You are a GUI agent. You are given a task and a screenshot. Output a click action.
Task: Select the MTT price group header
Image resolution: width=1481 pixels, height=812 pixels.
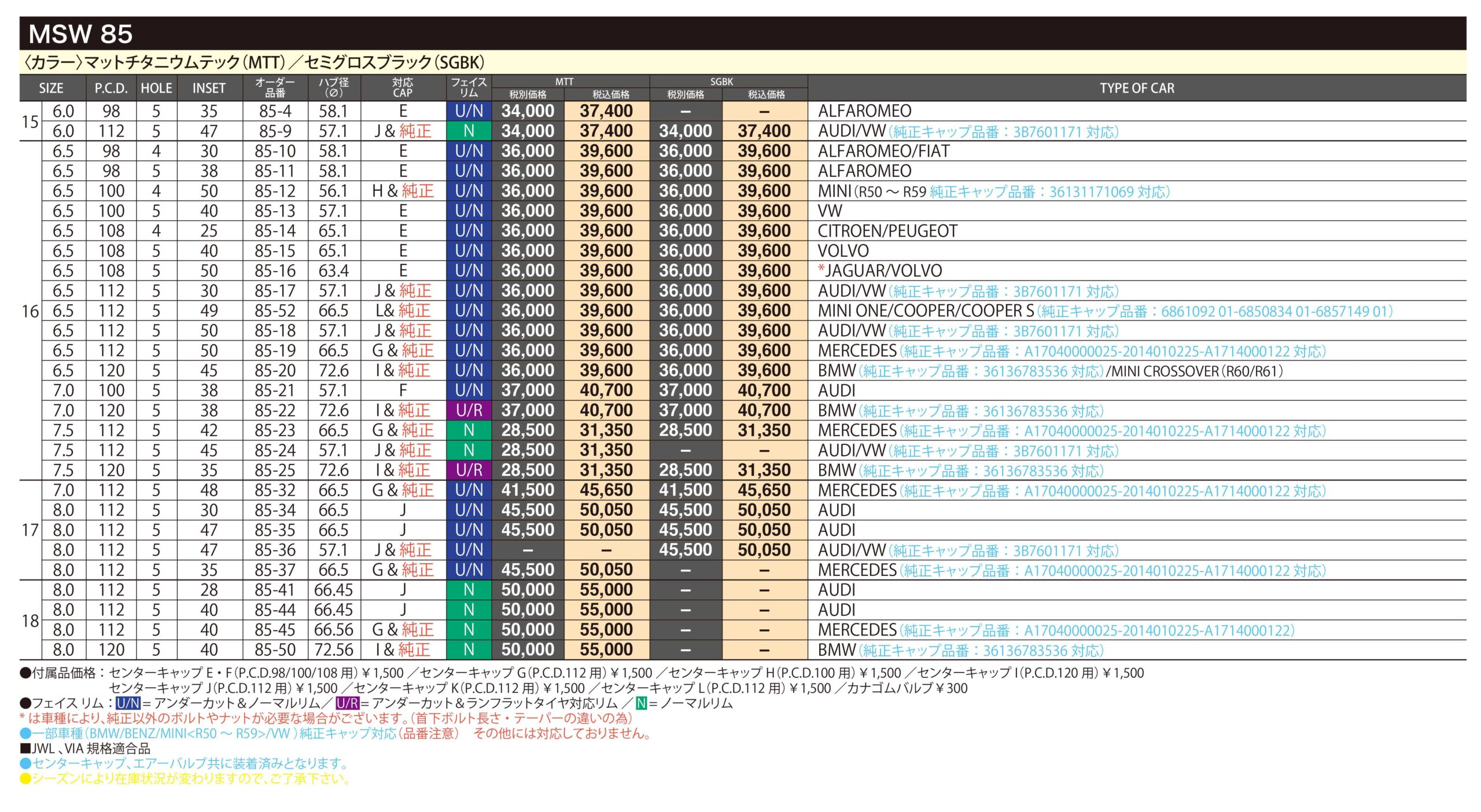564,82
